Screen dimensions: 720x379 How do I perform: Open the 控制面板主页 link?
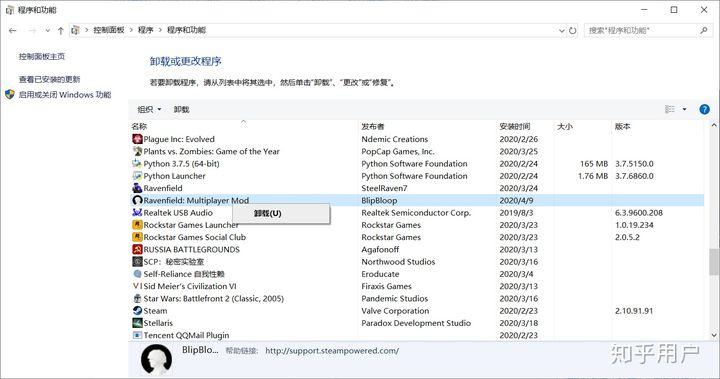click(42, 57)
